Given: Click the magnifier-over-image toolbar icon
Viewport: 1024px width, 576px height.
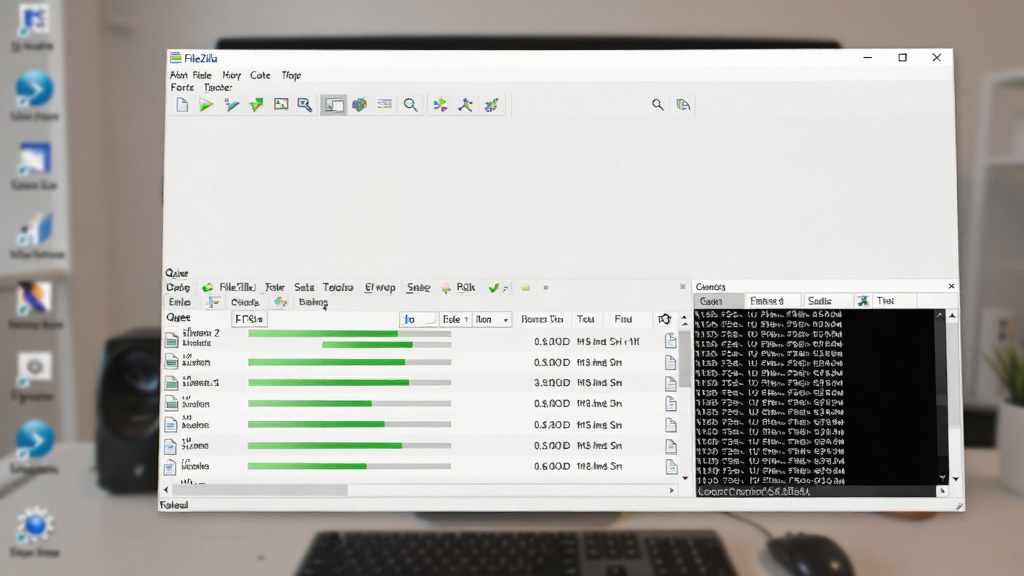Looking at the screenshot, I should [305, 104].
